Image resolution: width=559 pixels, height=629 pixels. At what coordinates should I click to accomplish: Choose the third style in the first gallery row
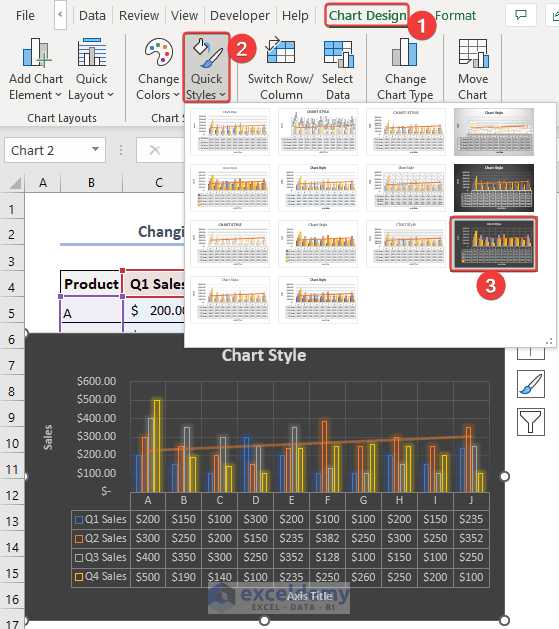pos(406,132)
